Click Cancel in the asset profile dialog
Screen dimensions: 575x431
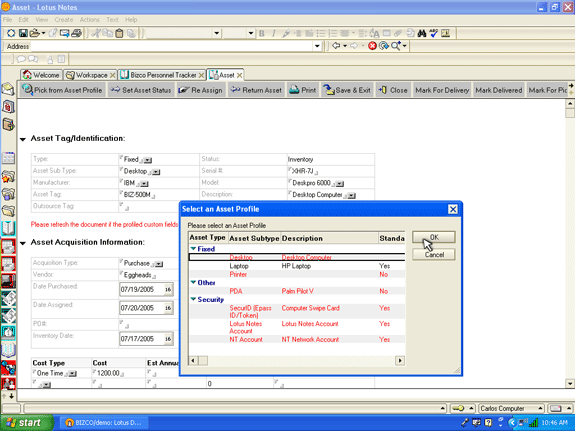click(x=434, y=255)
